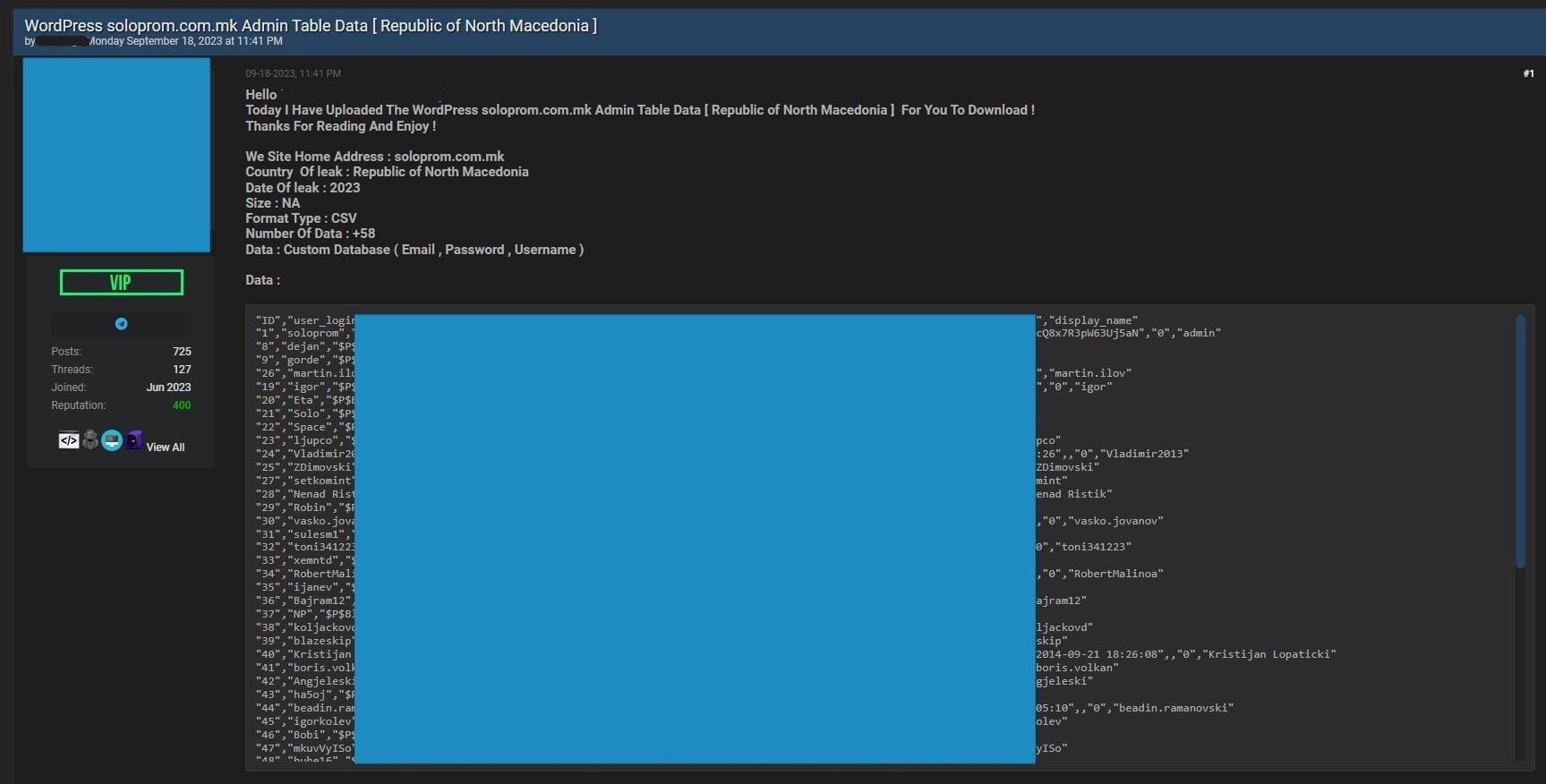
Task: Open the Telegram contact icon
Action: [x=121, y=324]
